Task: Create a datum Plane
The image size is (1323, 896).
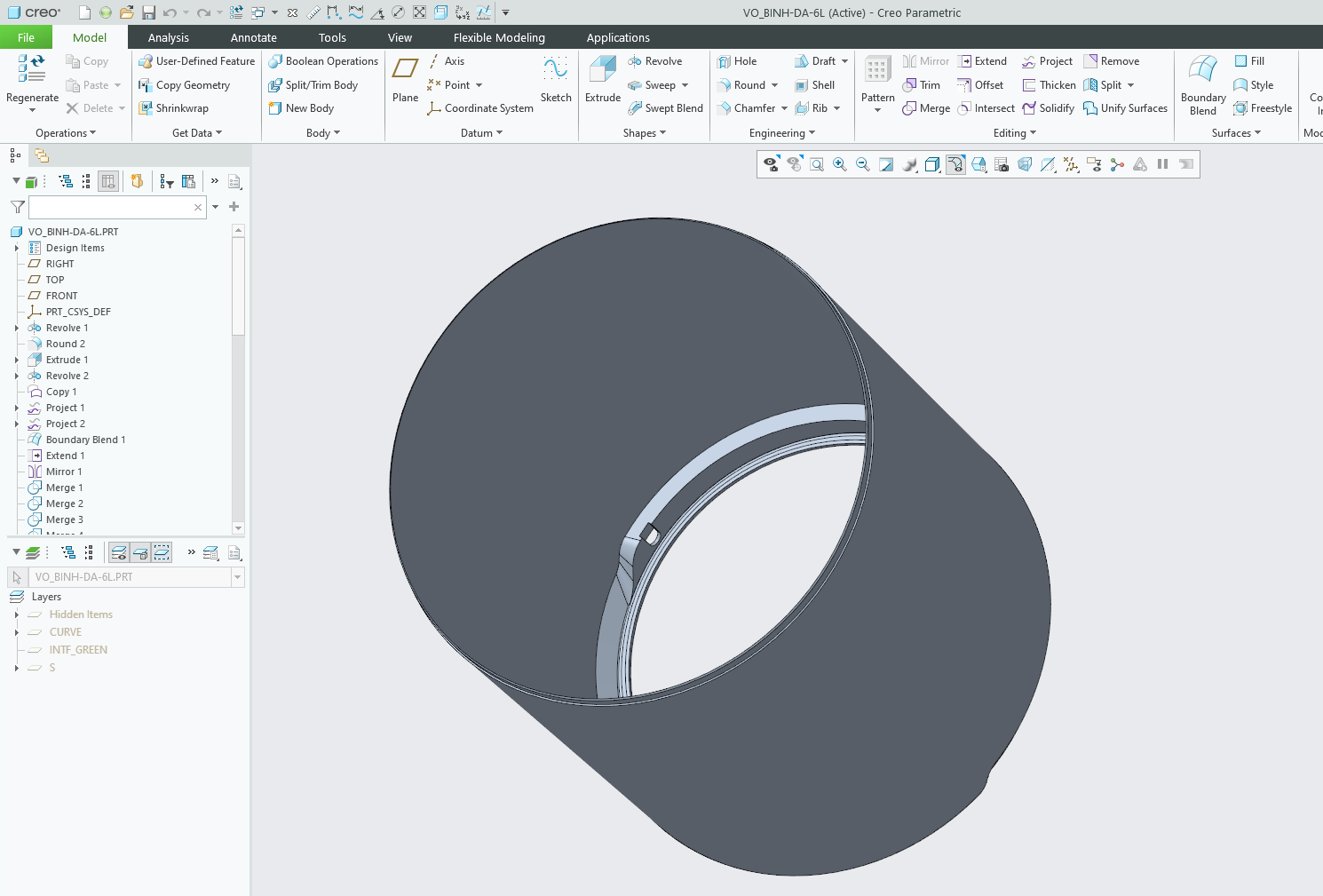Action: pyautogui.click(x=405, y=78)
